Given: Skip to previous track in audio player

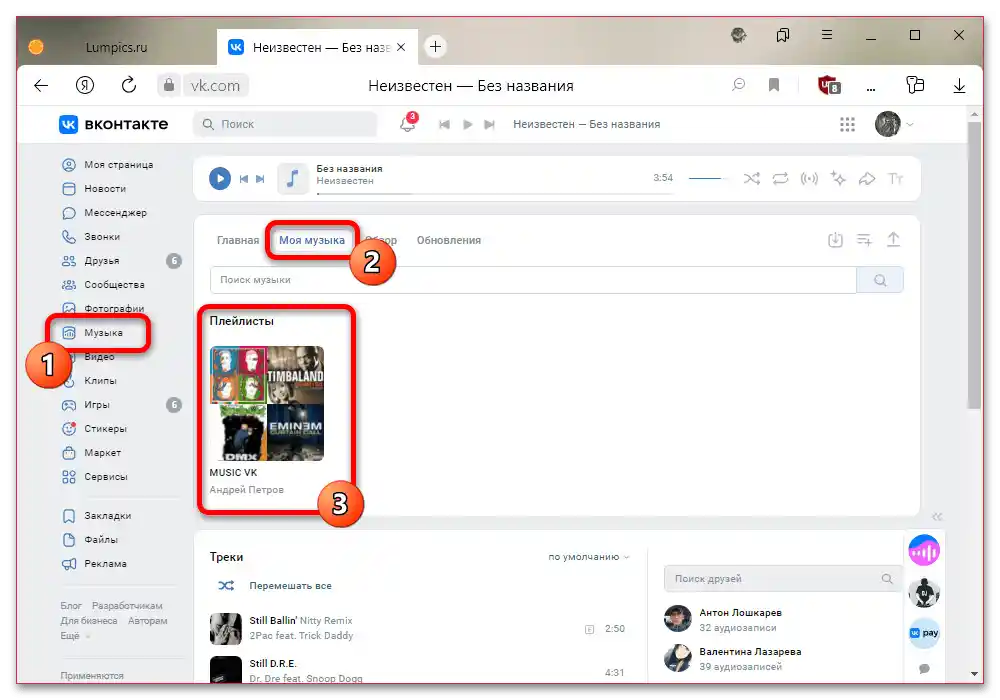Looking at the screenshot, I should tap(244, 179).
